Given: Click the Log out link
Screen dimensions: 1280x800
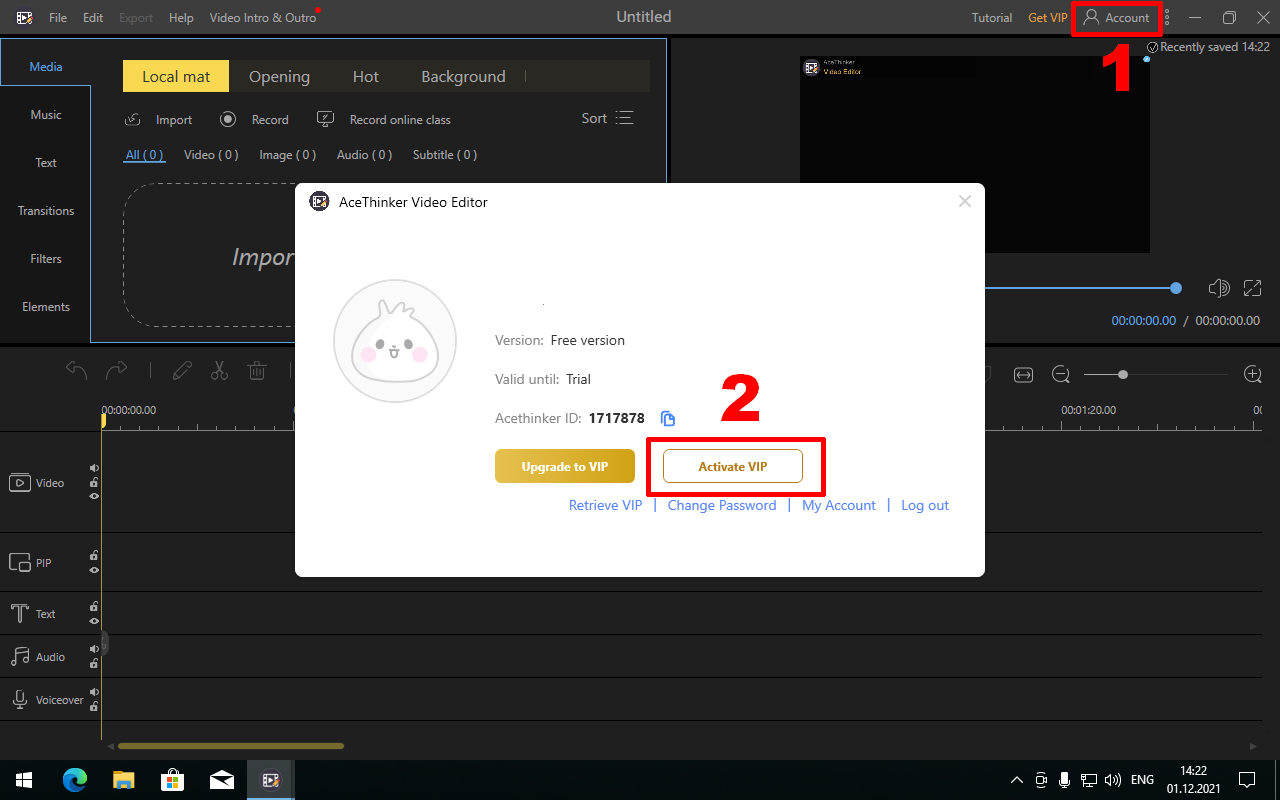Looking at the screenshot, I should pyautogui.click(x=925, y=505).
